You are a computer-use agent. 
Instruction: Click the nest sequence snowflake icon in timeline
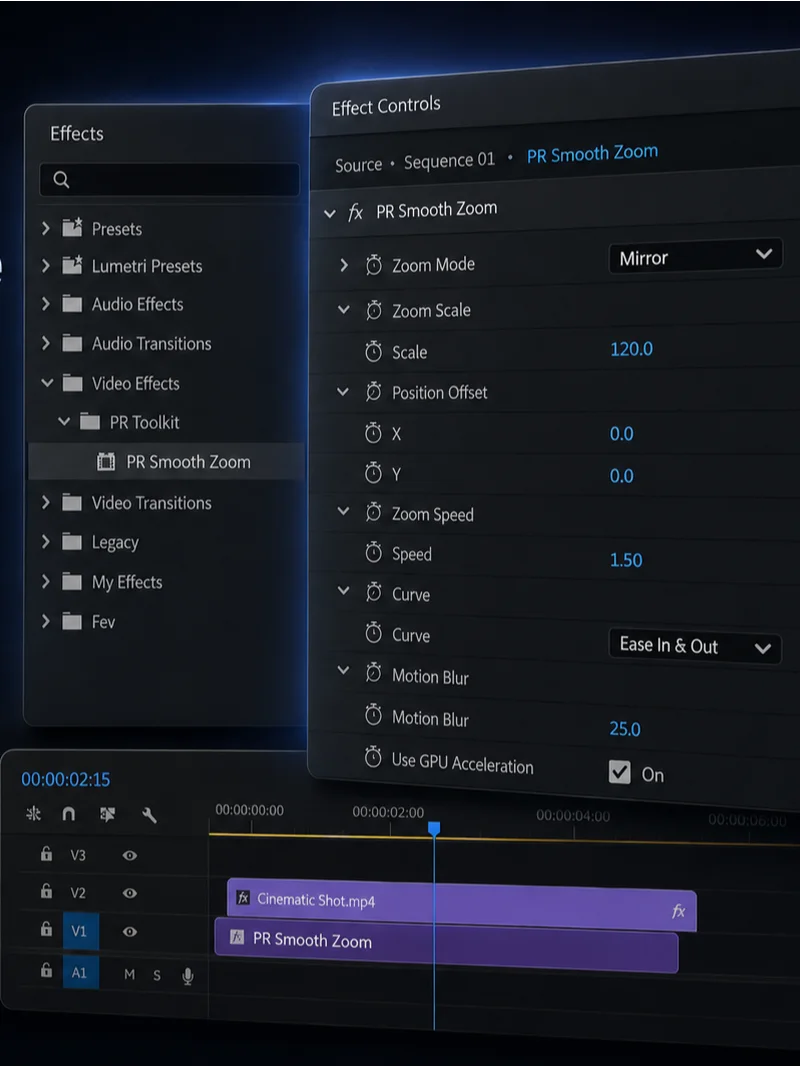(x=33, y=813)
